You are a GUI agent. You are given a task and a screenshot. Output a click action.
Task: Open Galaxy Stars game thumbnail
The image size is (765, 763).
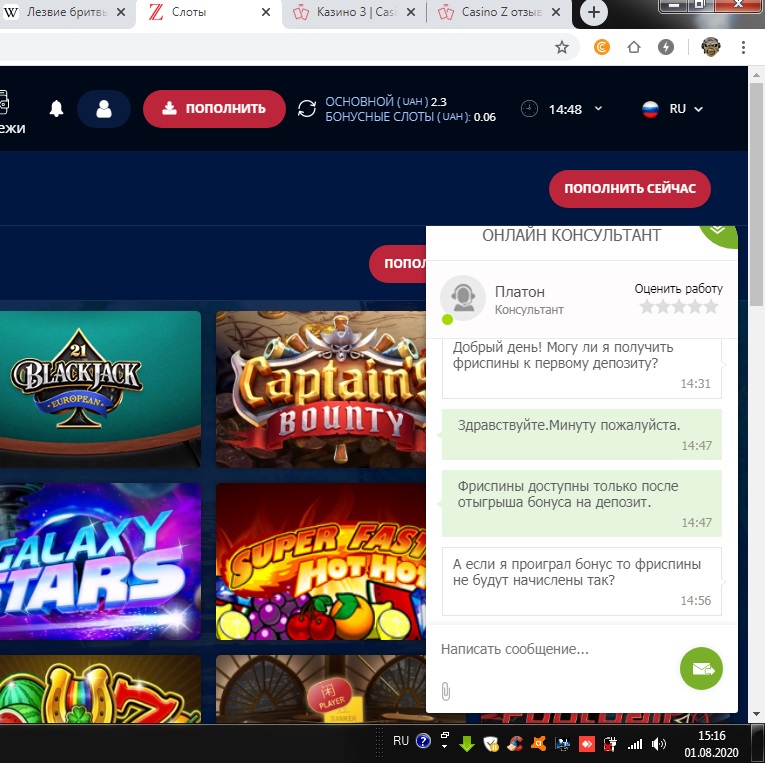point(100,561)
